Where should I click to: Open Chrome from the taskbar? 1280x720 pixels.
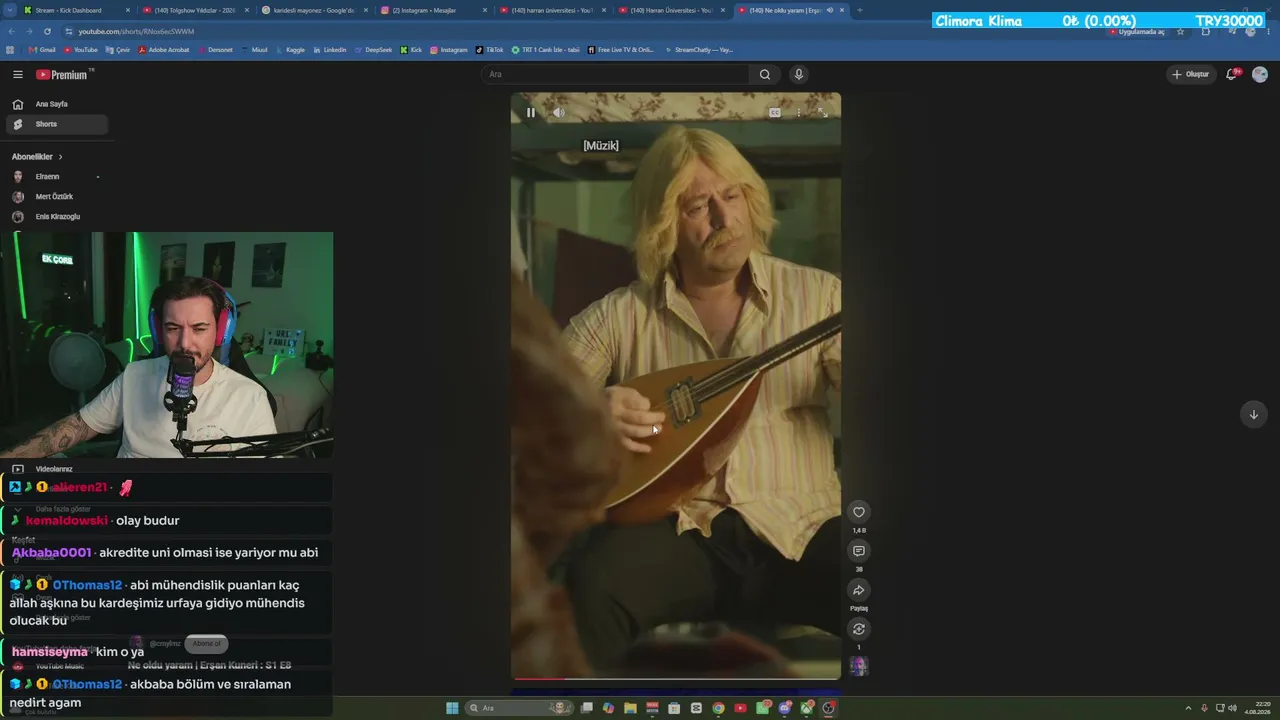coord(718,708)
